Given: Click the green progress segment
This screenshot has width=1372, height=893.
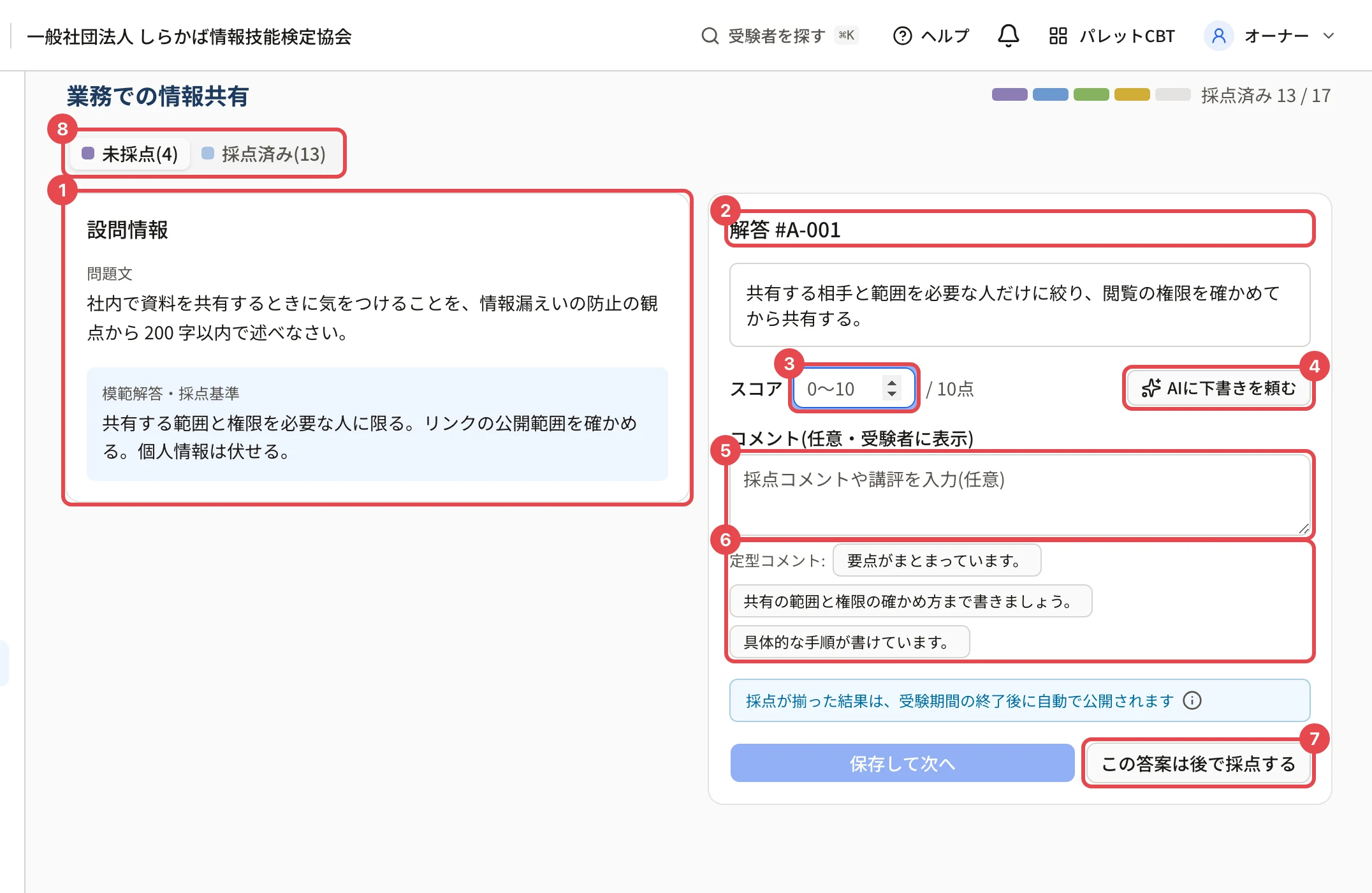Looking at the screenshot, I should pos(1091,94).
